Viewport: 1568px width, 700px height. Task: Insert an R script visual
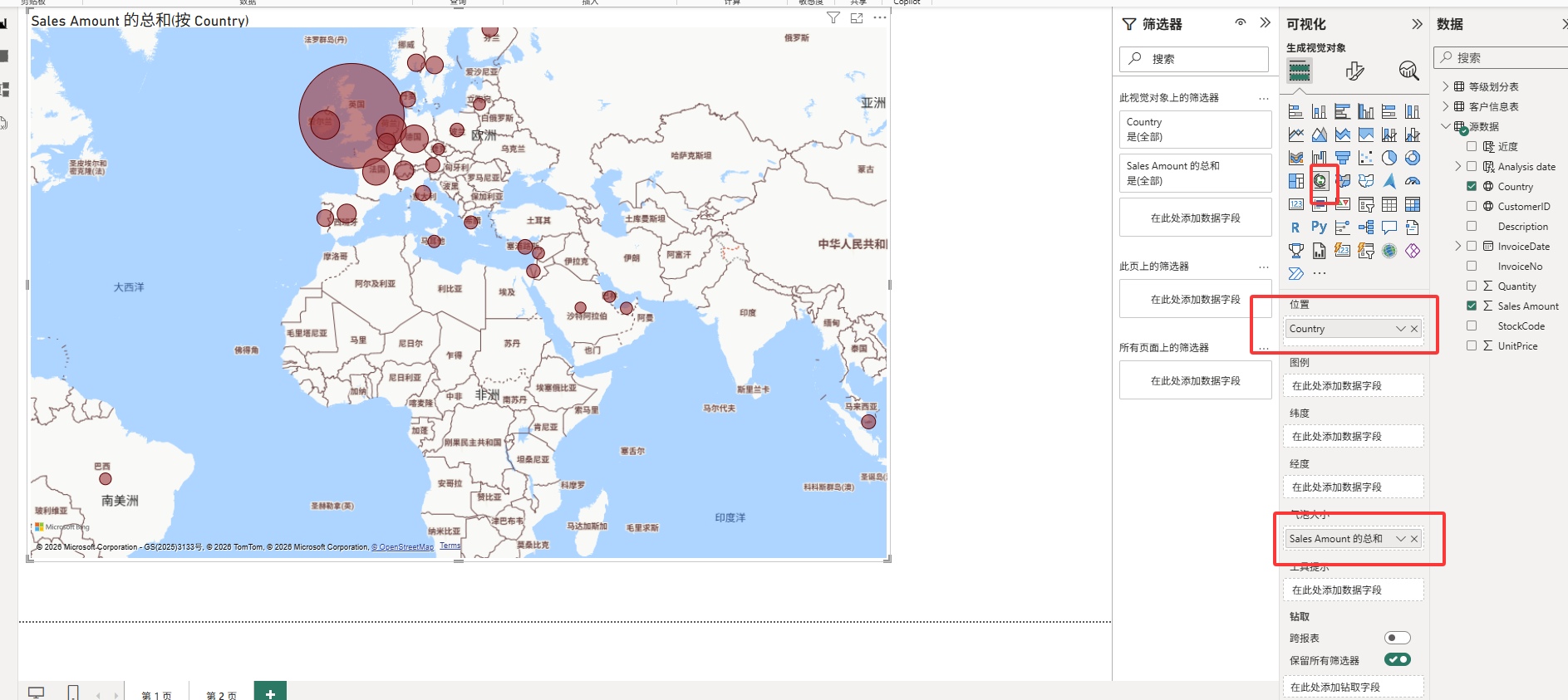pyautogui.click(x=1295, y=228)
